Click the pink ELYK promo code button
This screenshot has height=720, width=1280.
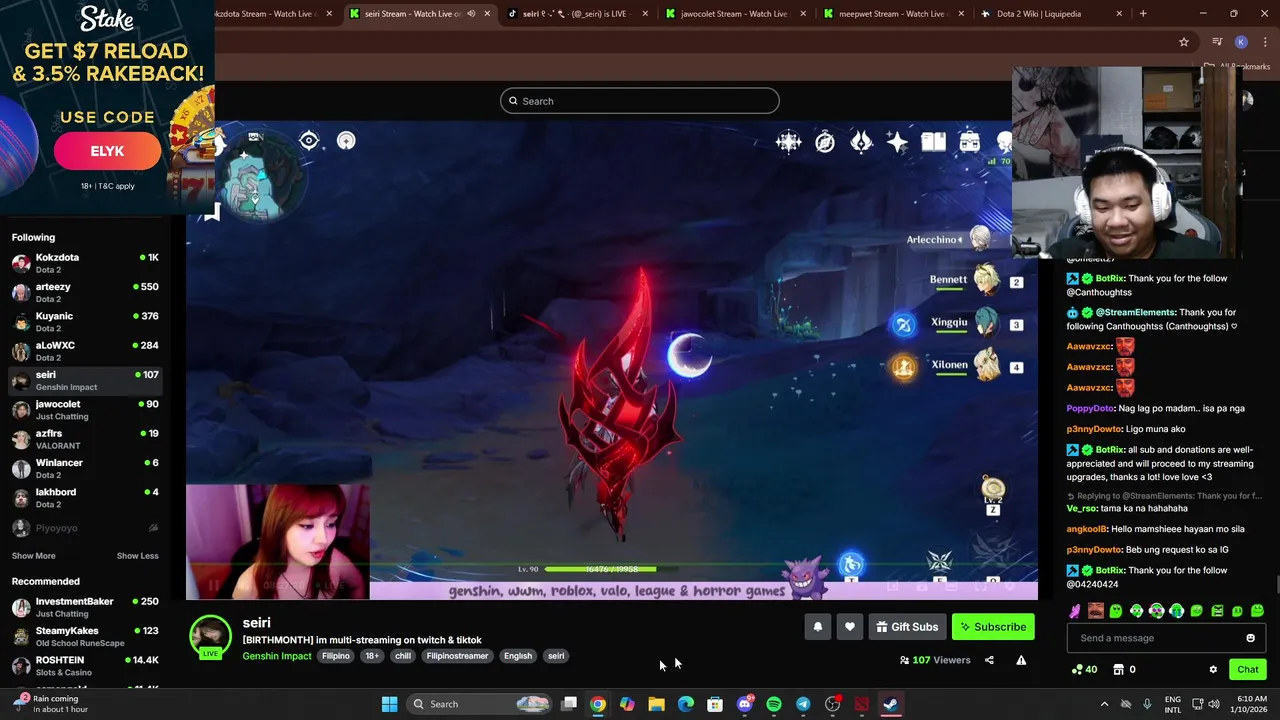coord(107,151)
